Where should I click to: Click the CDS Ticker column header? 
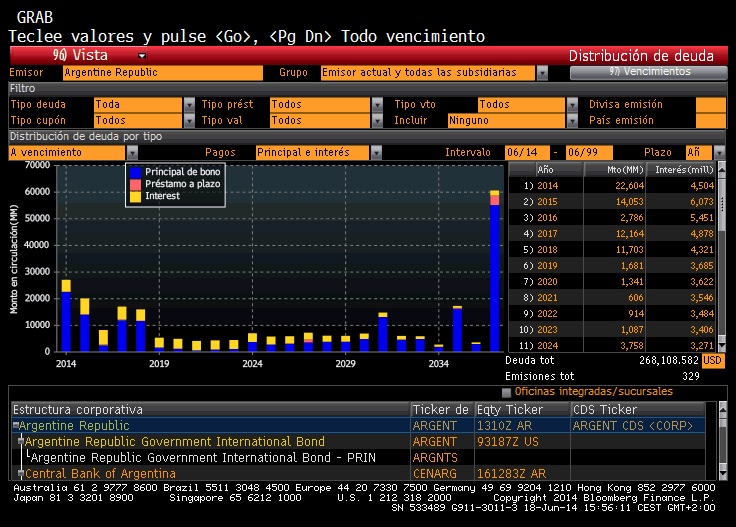click(638, 410)
